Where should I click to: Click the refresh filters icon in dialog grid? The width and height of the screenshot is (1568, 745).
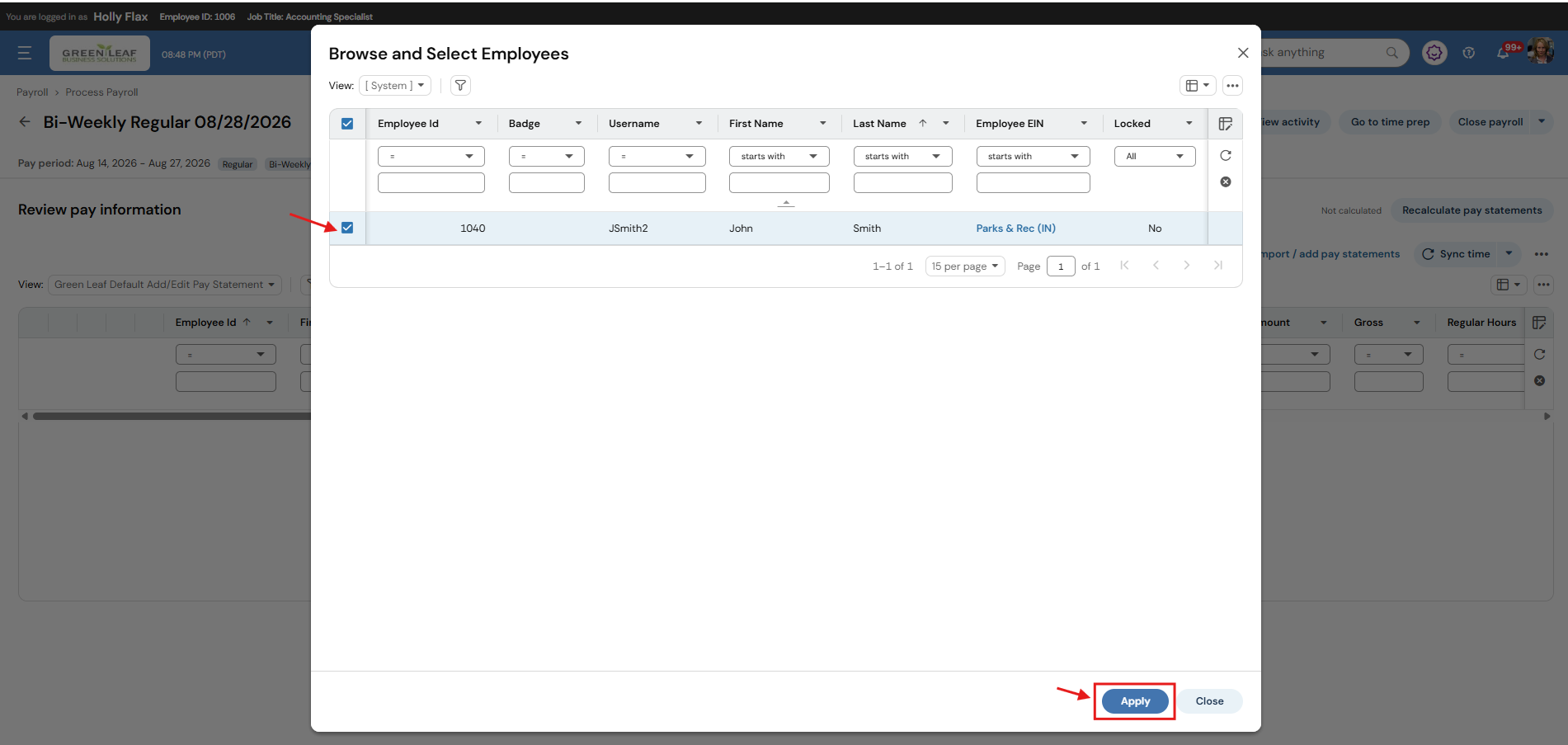[1226, 156]
